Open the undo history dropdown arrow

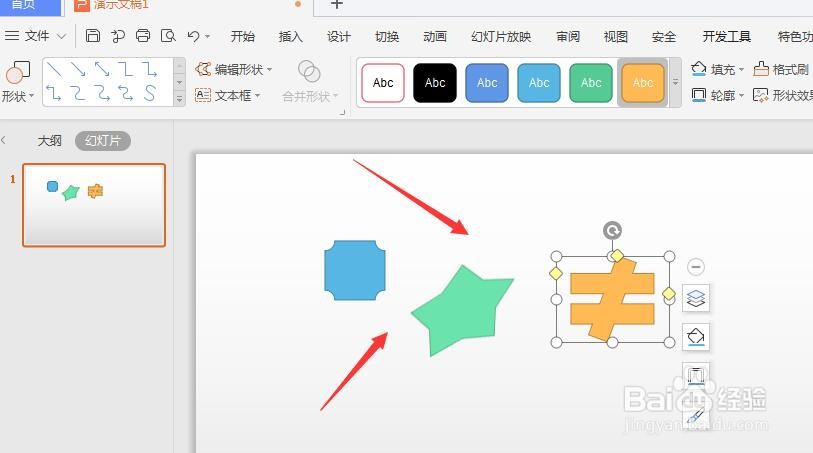[207, 36]
